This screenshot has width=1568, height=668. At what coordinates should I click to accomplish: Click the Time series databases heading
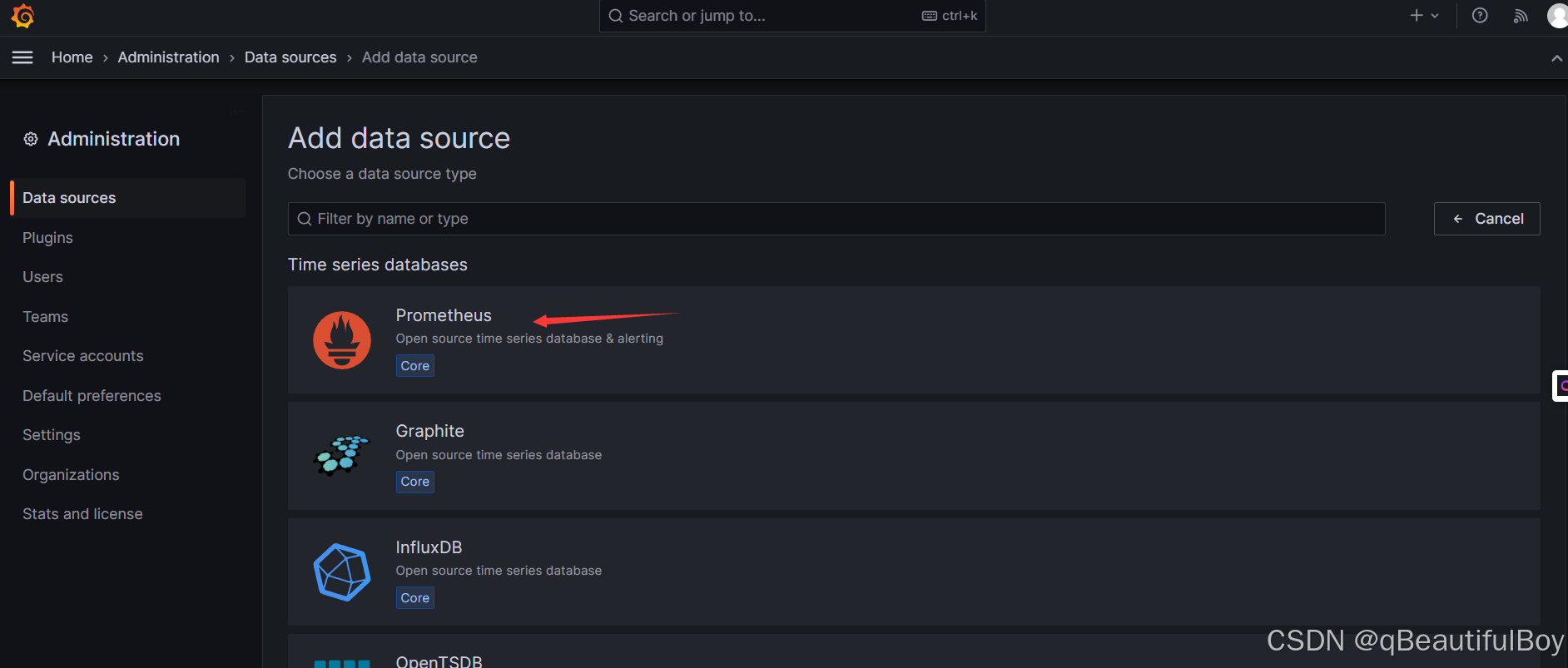pyautogui.click(x=378, y=265)
